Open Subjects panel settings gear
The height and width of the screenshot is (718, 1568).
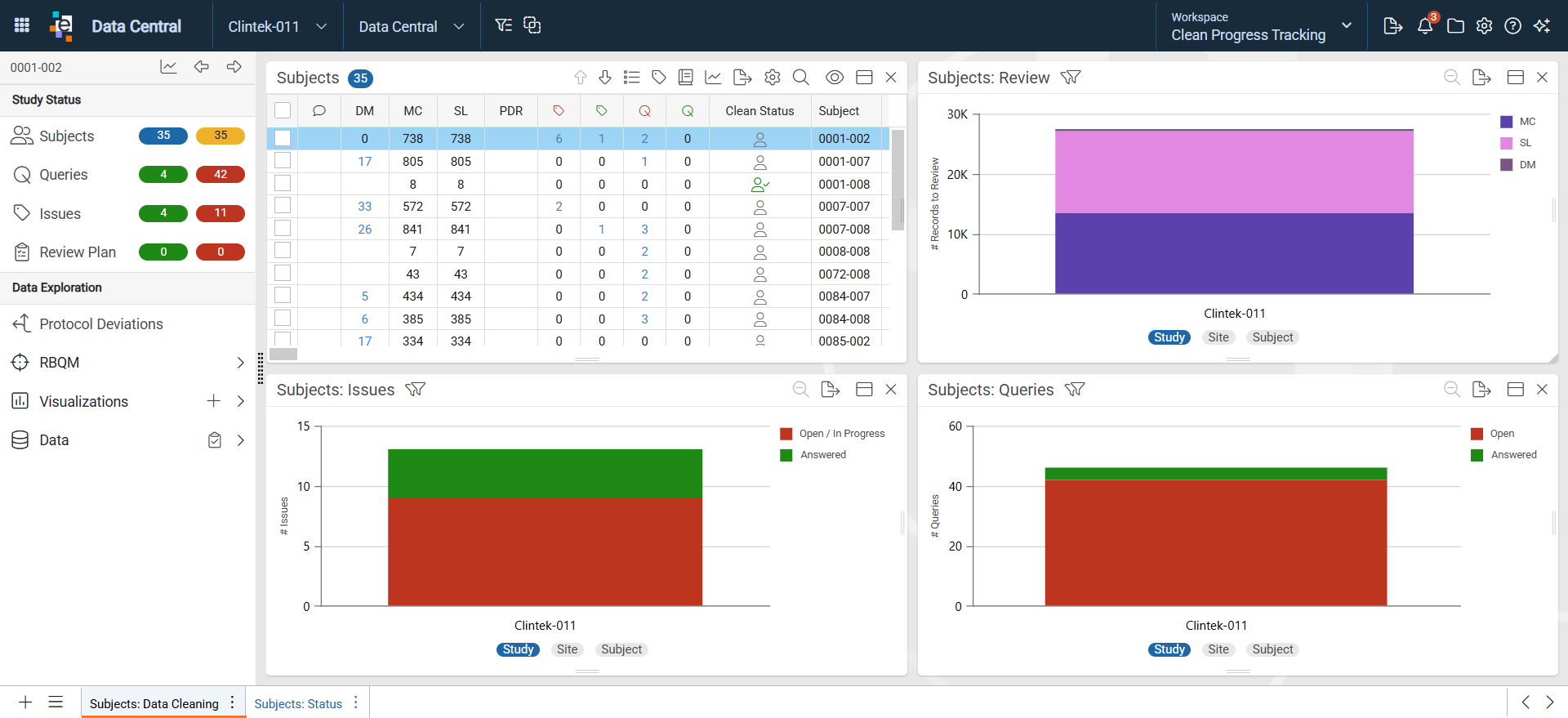pos(773,77)
